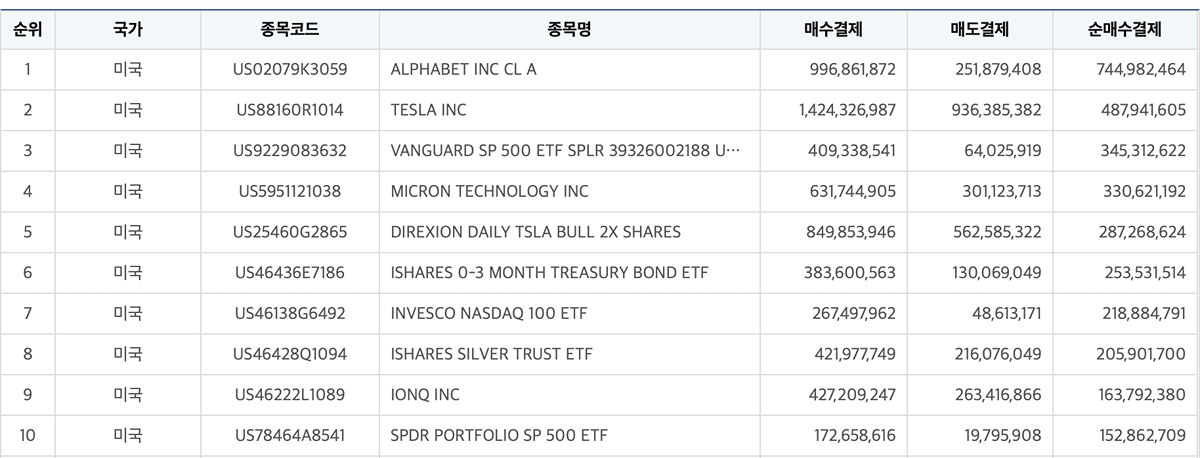Sort by the 종목코드 column header
Screen dimensions: 1200x458
click(x=289, y=29)
